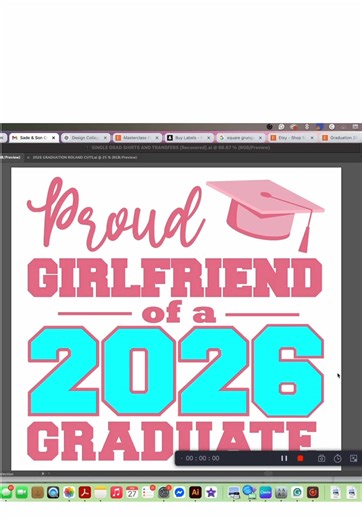Select the 2026 GRADUATION ROLAND CUTS document tab
Image resolution: width=362 pixels, height=520 pixels.
coord(85,157)
